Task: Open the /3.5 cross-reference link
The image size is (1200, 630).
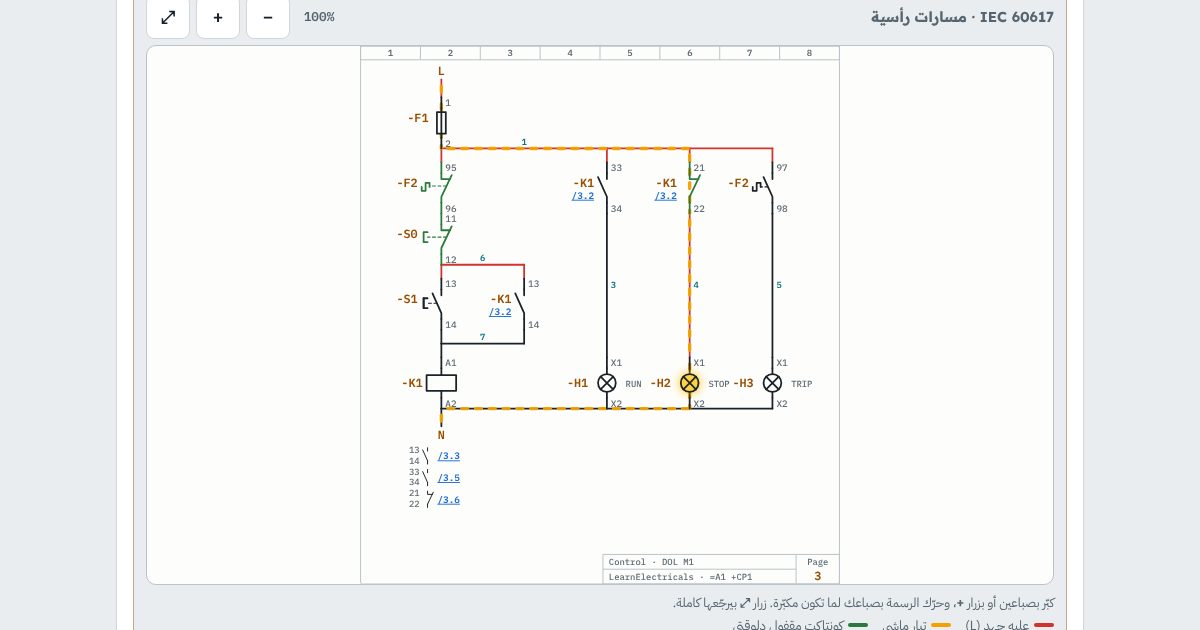Action: (x=449, y=478)
